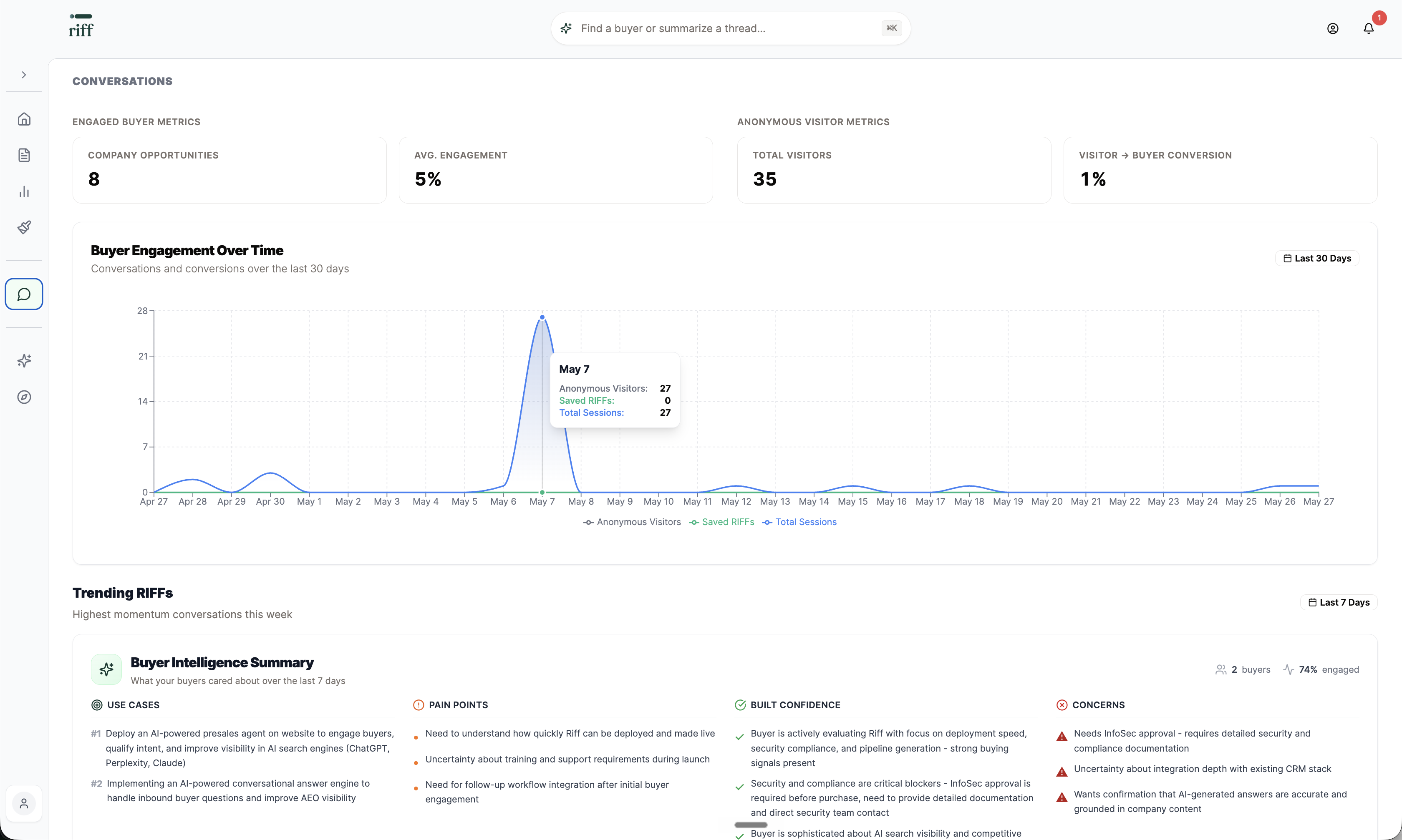The height and width of the screenshot is (840, 1402).
Task: Click the May 12 axis label
Action: 736,501
